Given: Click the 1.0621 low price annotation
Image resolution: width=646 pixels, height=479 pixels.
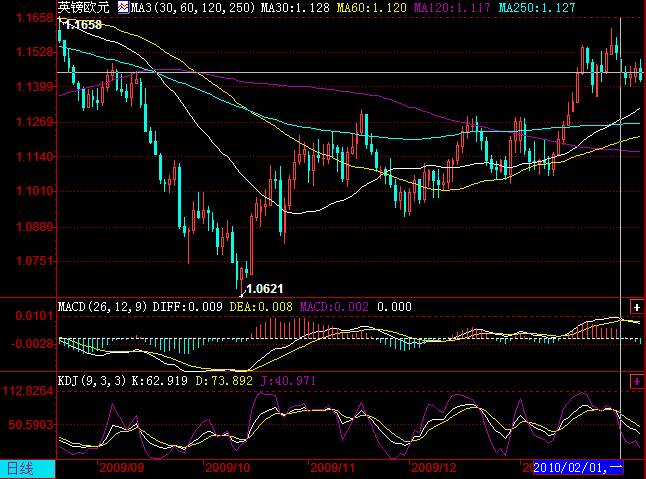Looking at the screenshot, I should 264,289.
